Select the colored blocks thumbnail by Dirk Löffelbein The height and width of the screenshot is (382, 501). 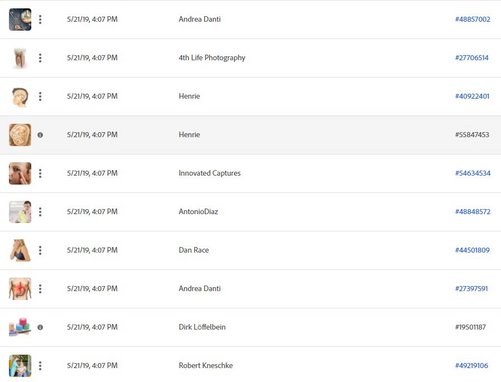click(x=20, y=327)
